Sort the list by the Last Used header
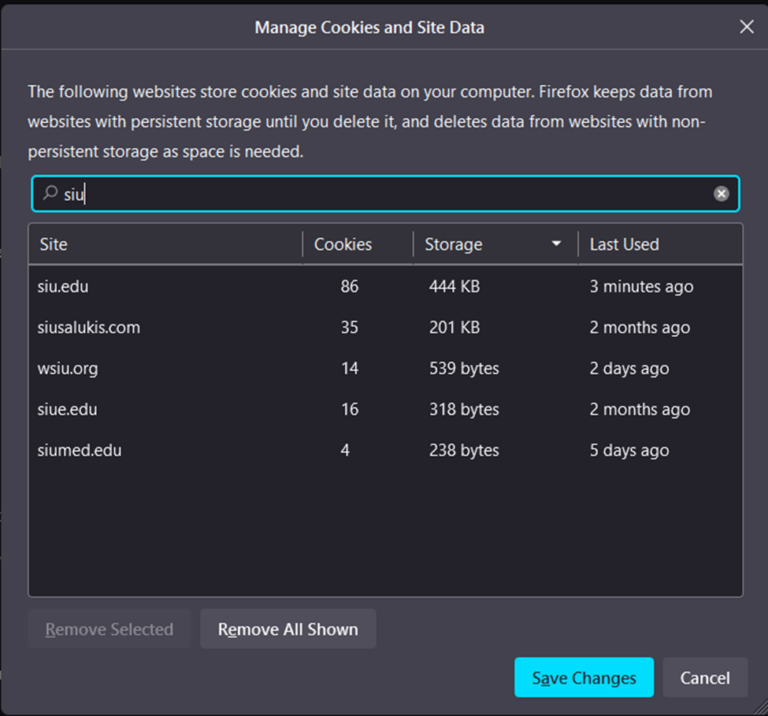 coord(624,244)
